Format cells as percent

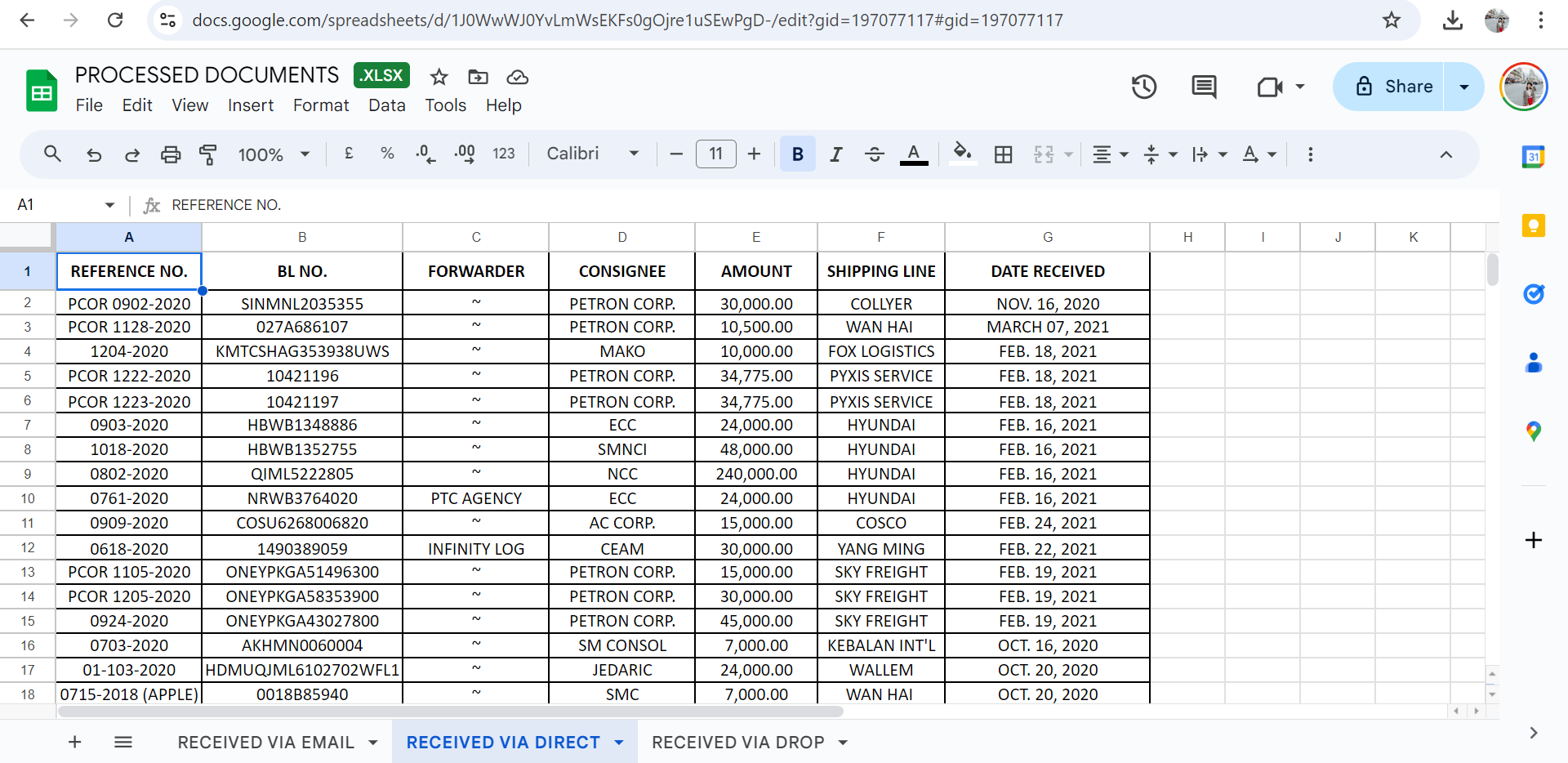387,154
